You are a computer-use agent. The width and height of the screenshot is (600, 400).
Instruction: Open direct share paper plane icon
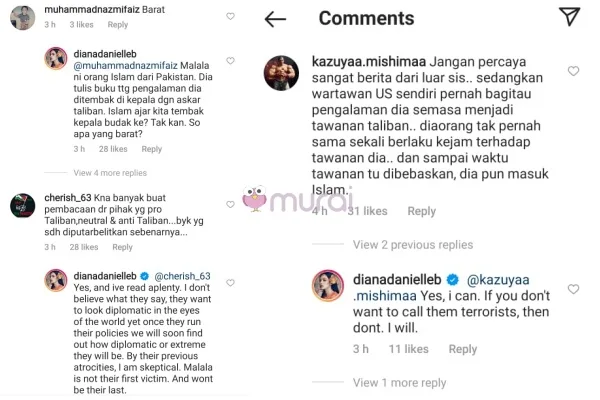(x=569, y=16)
